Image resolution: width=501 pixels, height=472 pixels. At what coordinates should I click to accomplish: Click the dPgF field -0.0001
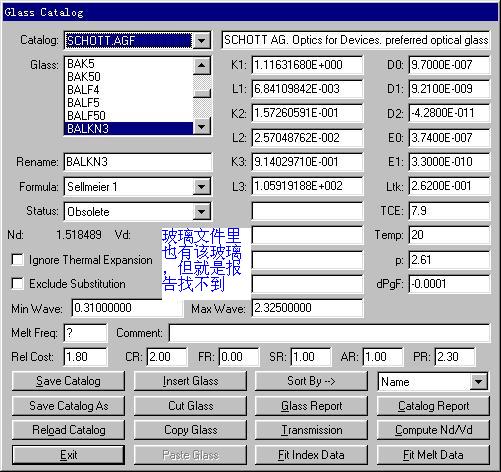click(x=450, y=284)
